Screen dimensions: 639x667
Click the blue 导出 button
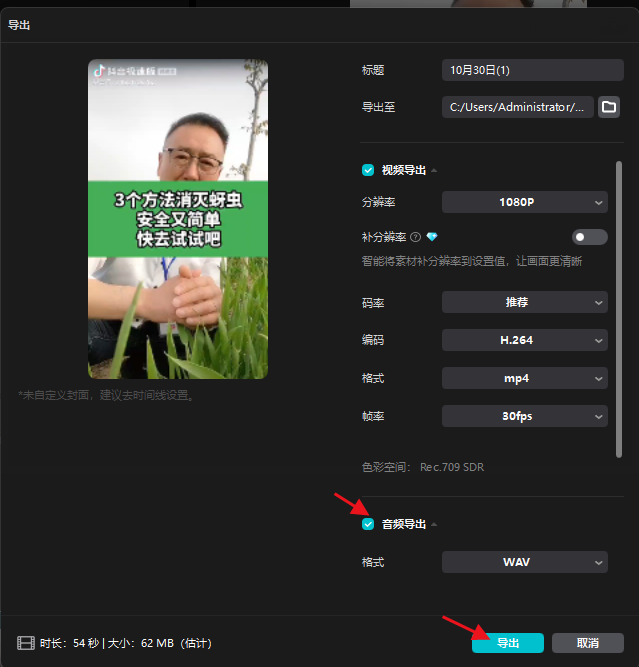tap(508, 643)
